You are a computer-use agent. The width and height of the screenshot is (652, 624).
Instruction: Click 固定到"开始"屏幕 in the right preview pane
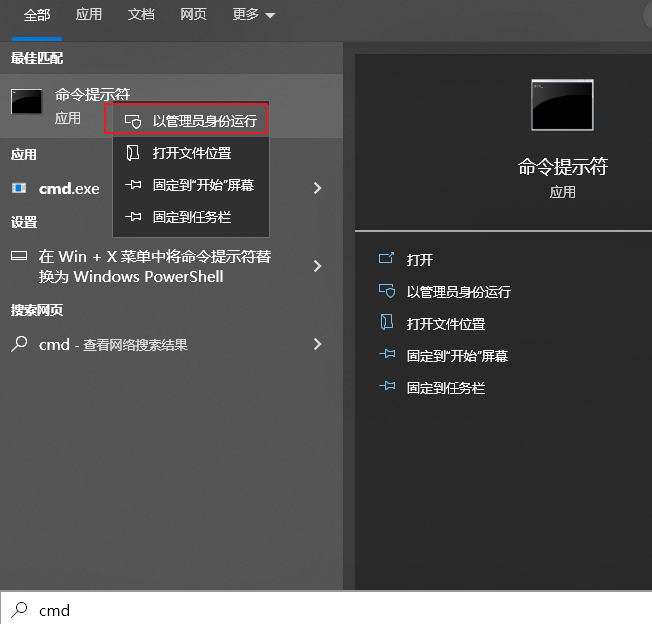coord(457,356)
